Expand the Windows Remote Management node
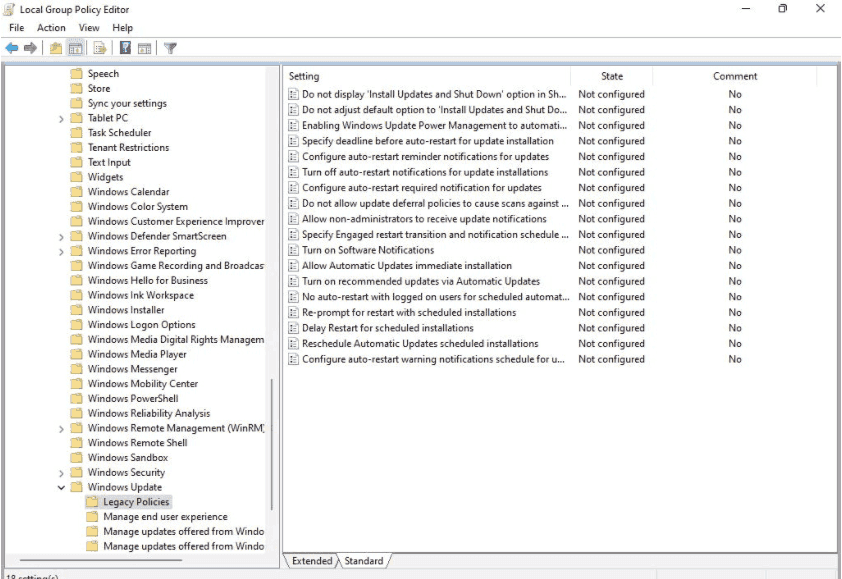The height and width of the screenshot is (579, 842). (61, 429)
